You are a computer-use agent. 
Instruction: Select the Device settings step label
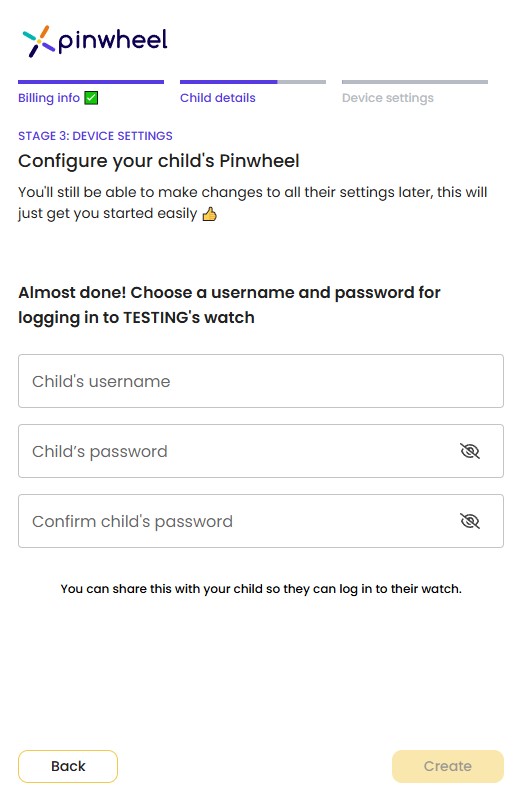pyautogui.click(x=388, y=98)
